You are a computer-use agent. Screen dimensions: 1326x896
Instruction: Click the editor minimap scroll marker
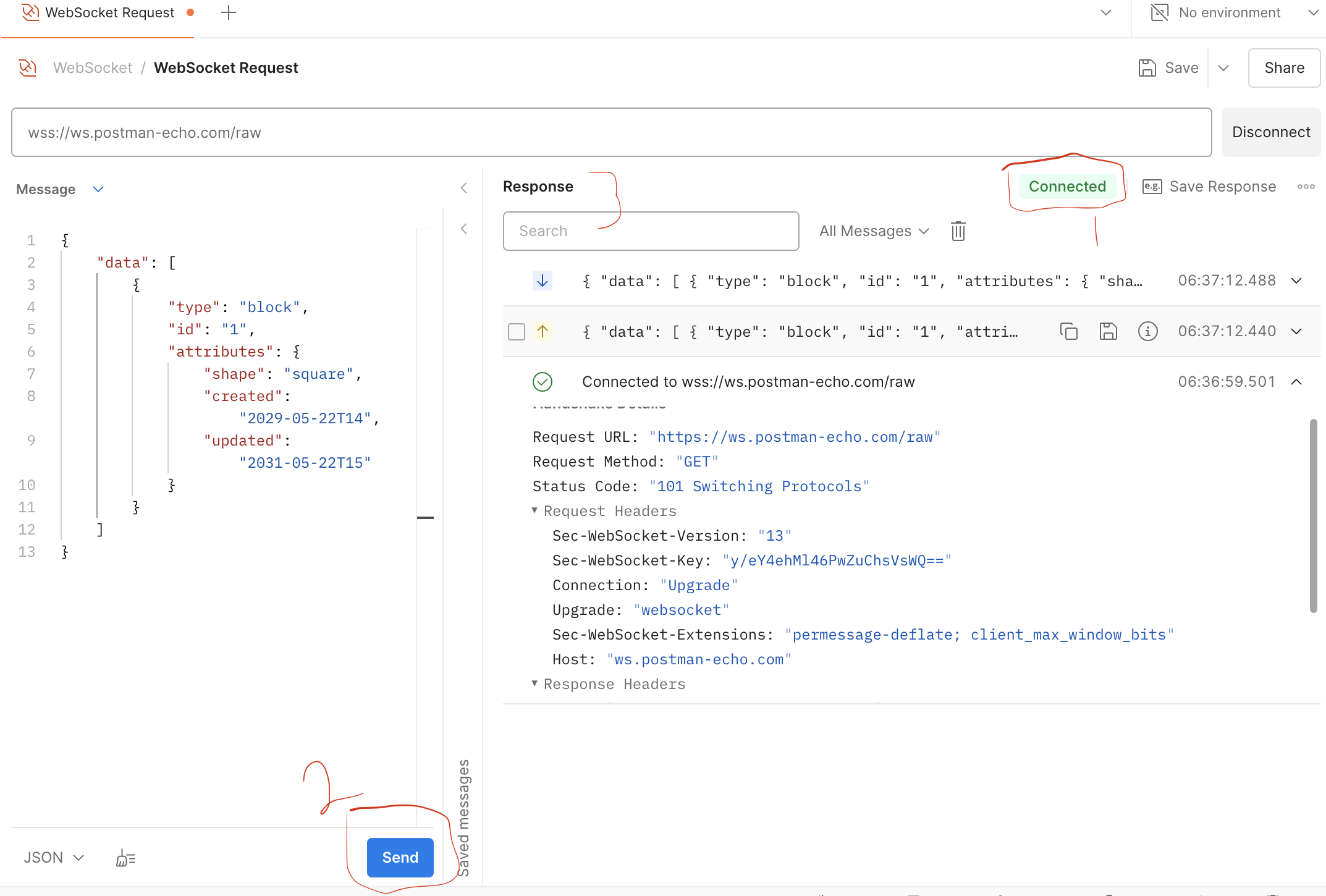(425, 517)
